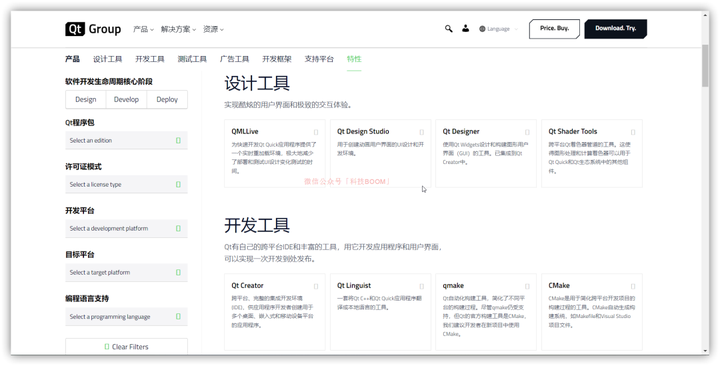Click the Qt程序包 filter label
720x366 pixels.
80,123
